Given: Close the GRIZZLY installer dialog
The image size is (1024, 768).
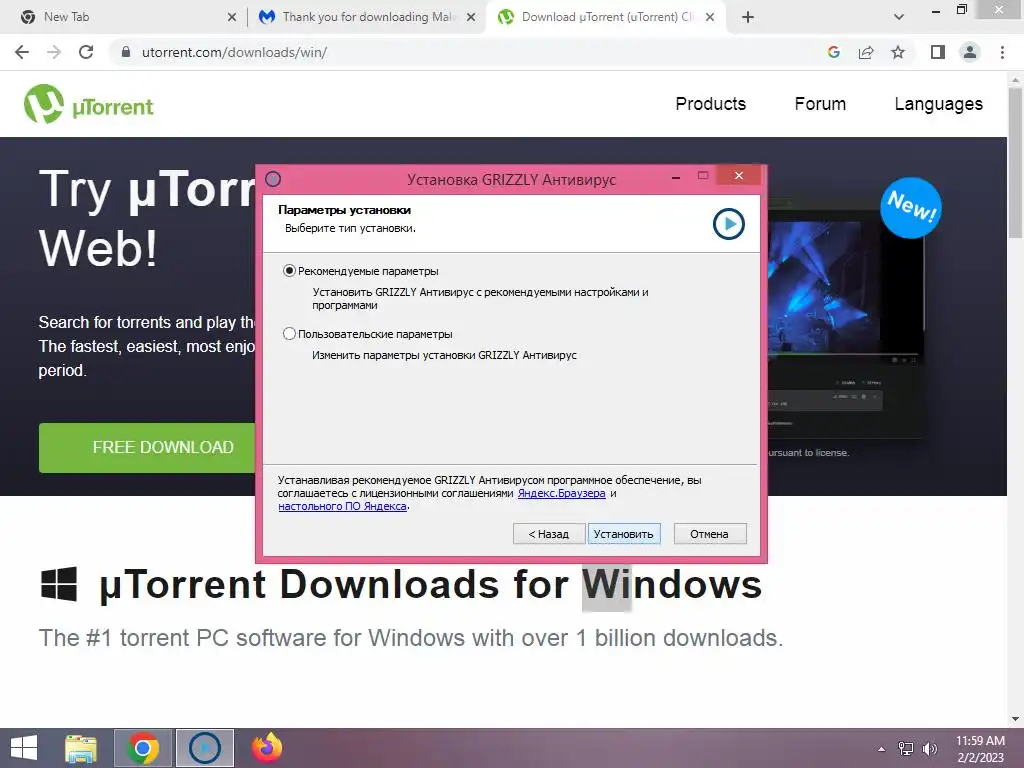Looking at the screenshot, I should [739, 175].
